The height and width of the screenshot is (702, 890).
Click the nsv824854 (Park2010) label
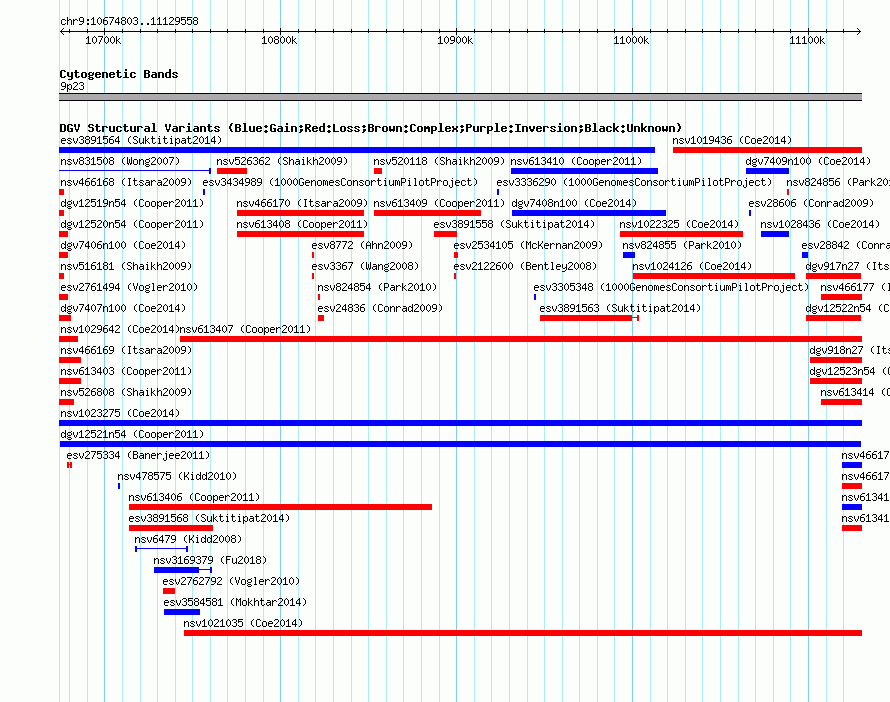(x=377, y=287)
